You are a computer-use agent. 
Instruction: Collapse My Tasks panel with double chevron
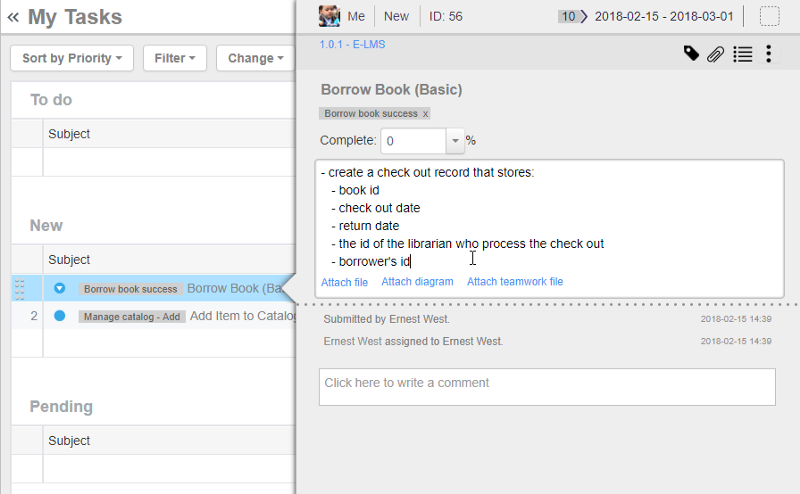point(13,17)
